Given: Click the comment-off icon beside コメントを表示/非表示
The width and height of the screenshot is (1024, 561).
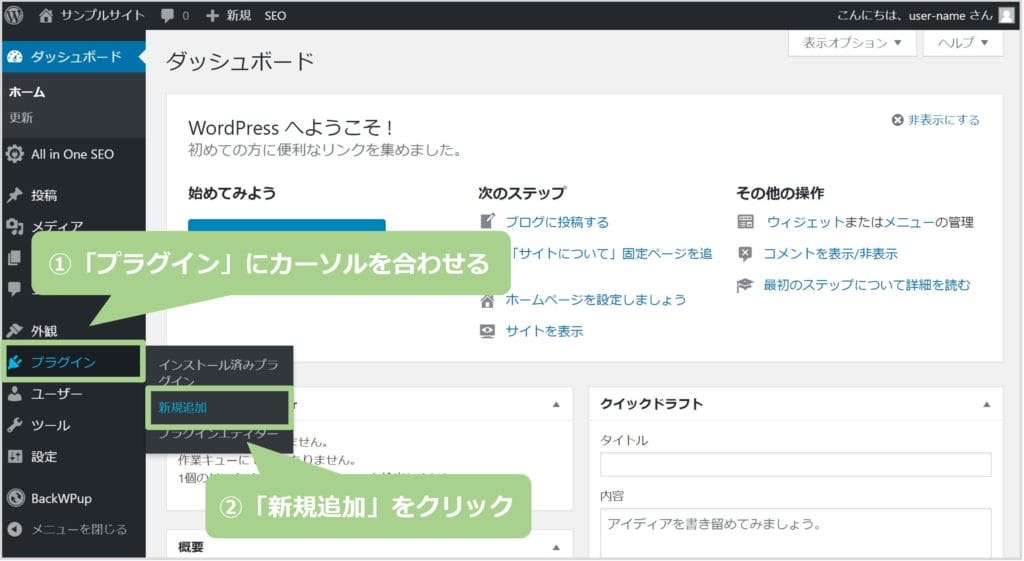Looking at the screenshot, I should [x=744, y=254].
